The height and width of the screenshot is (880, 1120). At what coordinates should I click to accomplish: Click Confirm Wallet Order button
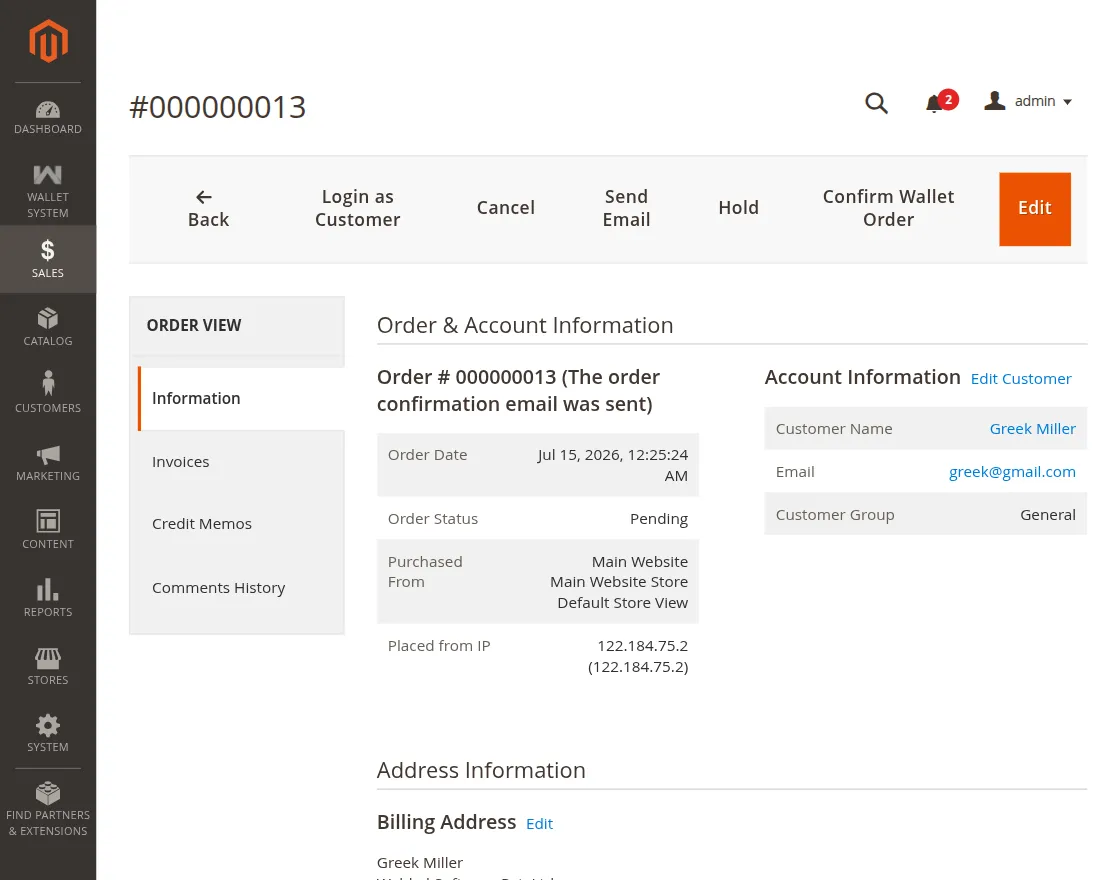(x=888, y=209)
